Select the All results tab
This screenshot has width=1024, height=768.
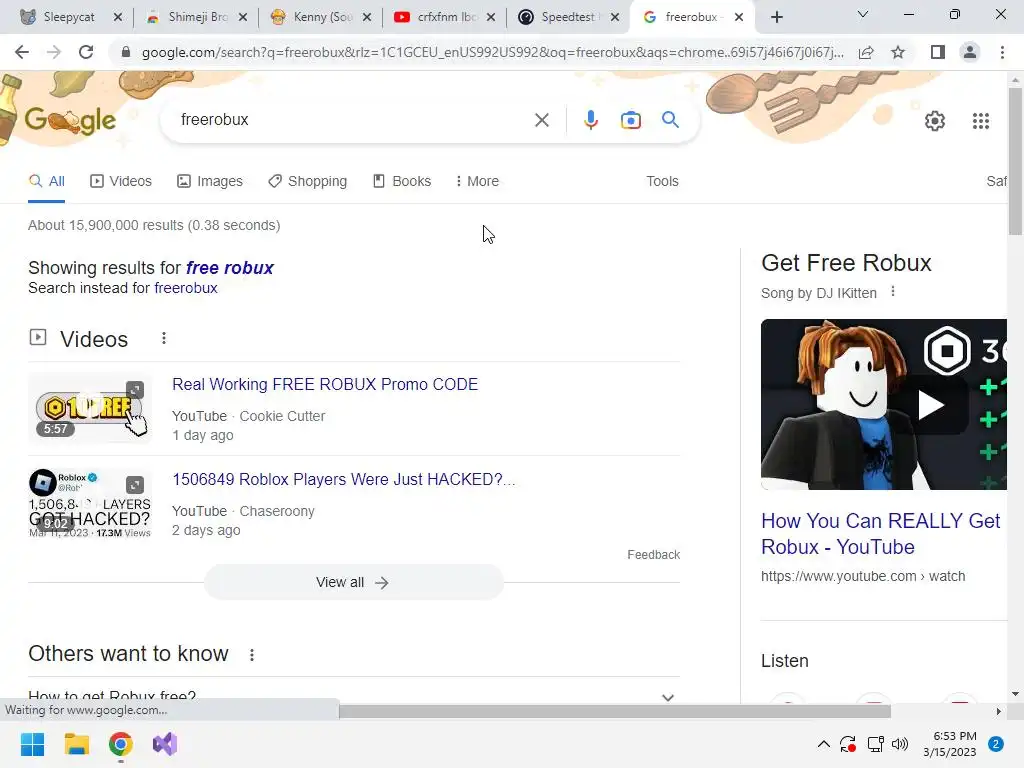pos(46,182)
